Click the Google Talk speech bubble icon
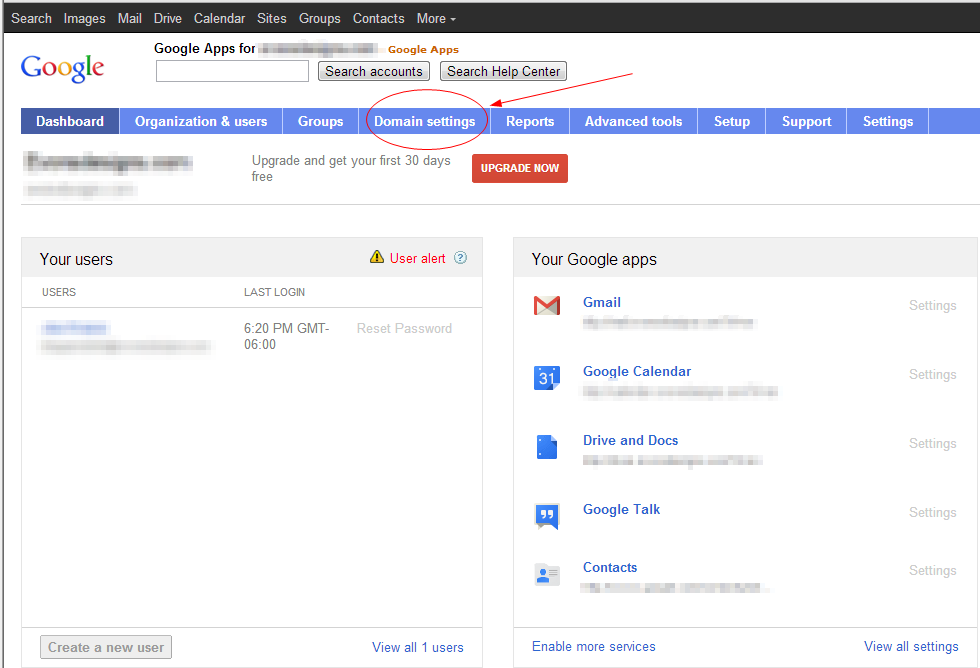The image size is (980, 668). point(547,516)
